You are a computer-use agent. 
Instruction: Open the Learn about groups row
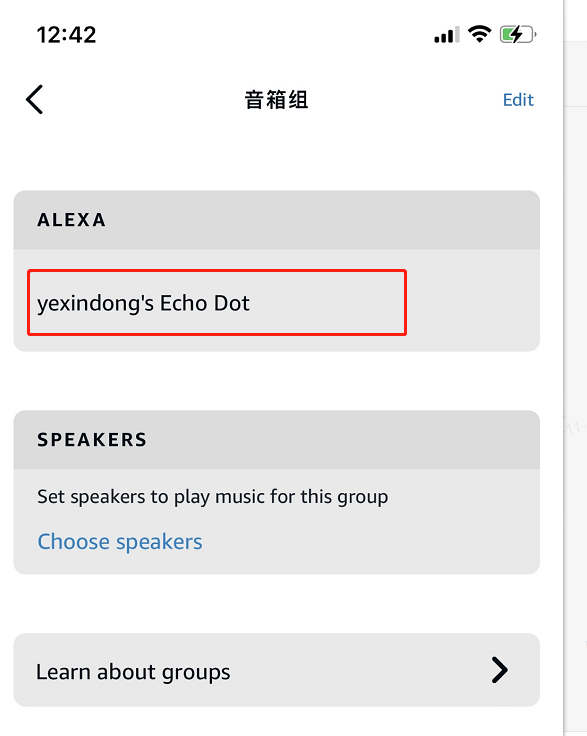coord(276,670)
